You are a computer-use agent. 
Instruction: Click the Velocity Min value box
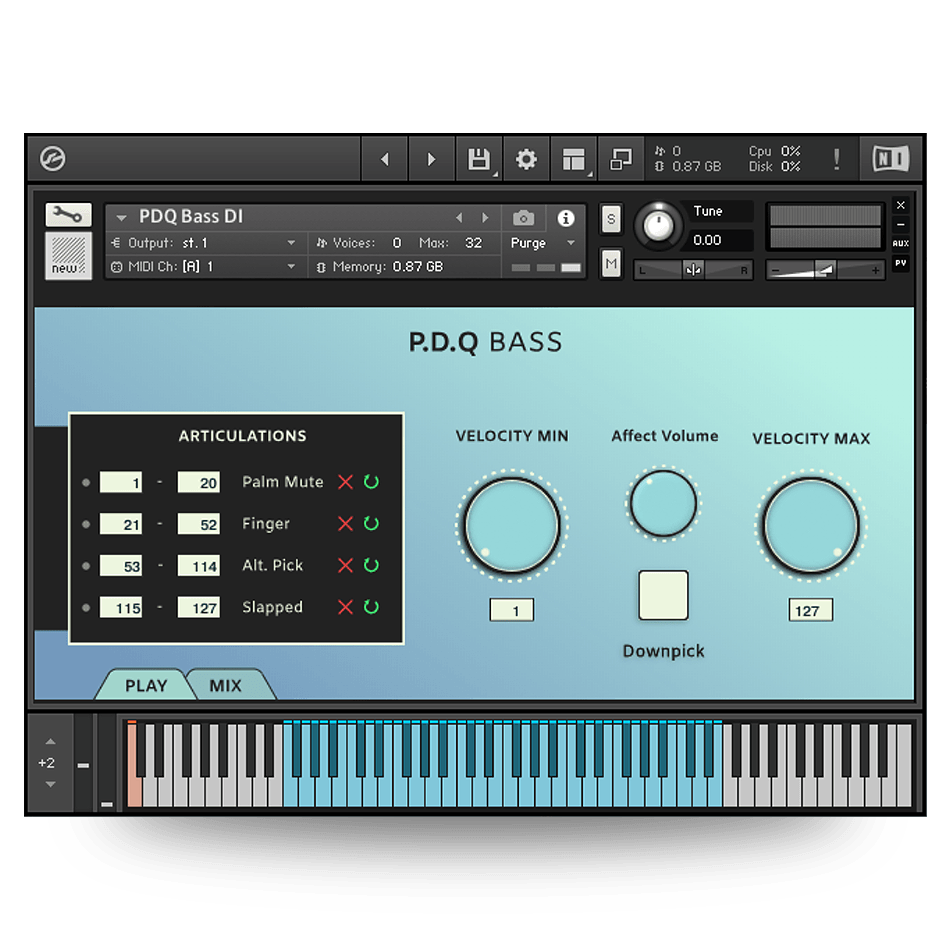point(512,610)
